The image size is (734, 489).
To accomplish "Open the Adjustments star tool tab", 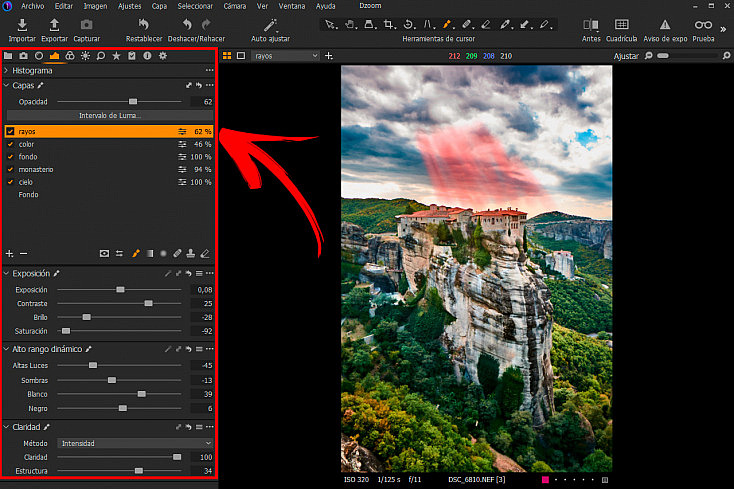I will [x=116, y=56].
